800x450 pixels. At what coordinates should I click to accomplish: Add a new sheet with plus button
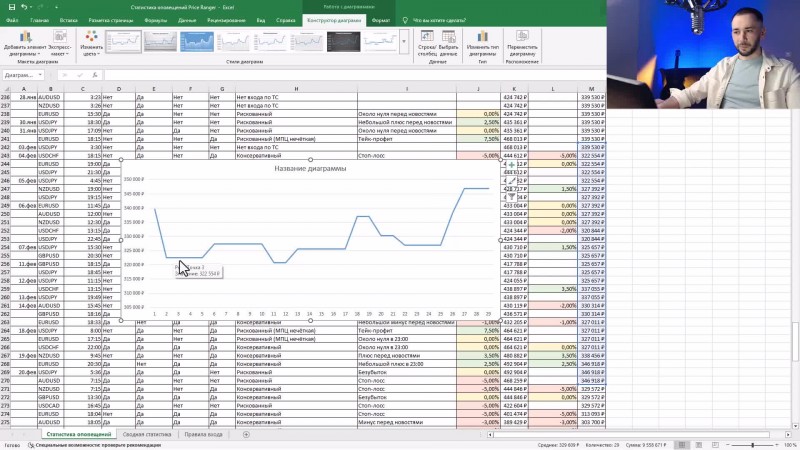pos(246,435)
